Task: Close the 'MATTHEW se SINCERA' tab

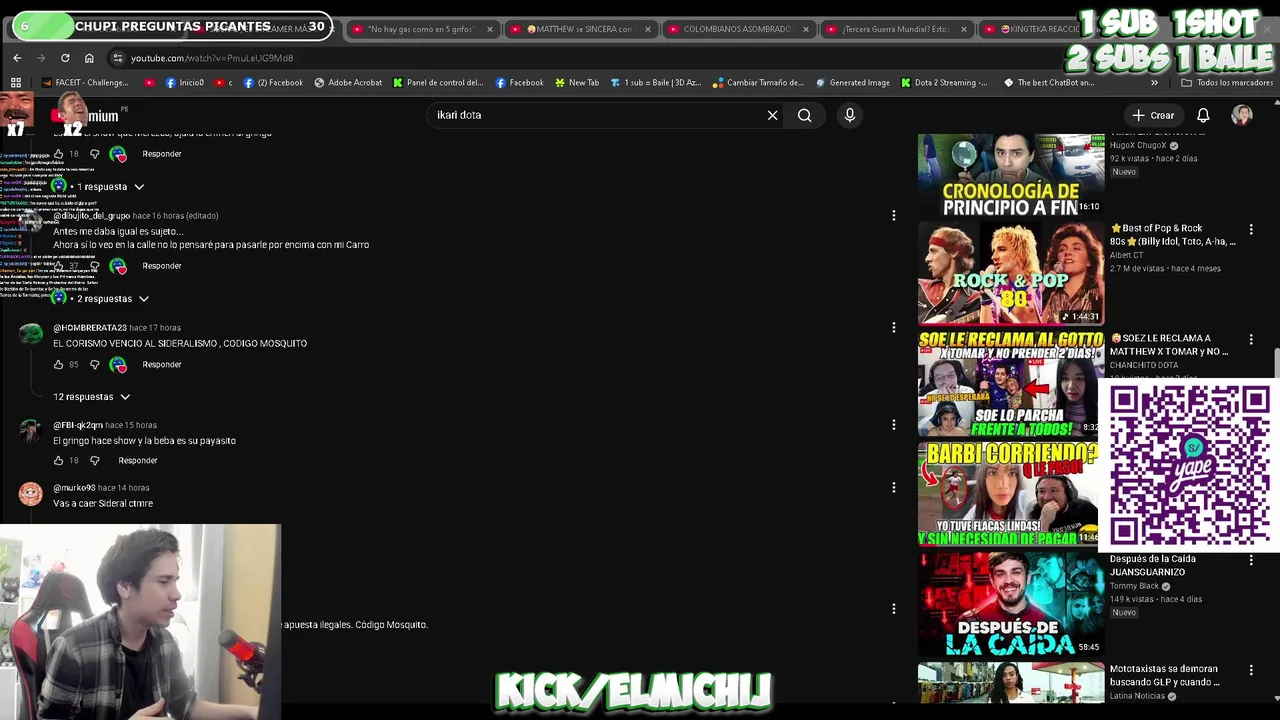Action: (647, 29)
